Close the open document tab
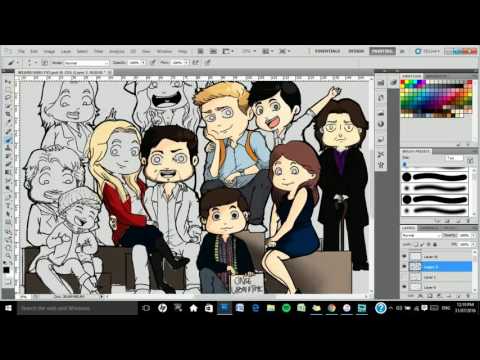Screen dimensions: 480x360 [109, 72]
